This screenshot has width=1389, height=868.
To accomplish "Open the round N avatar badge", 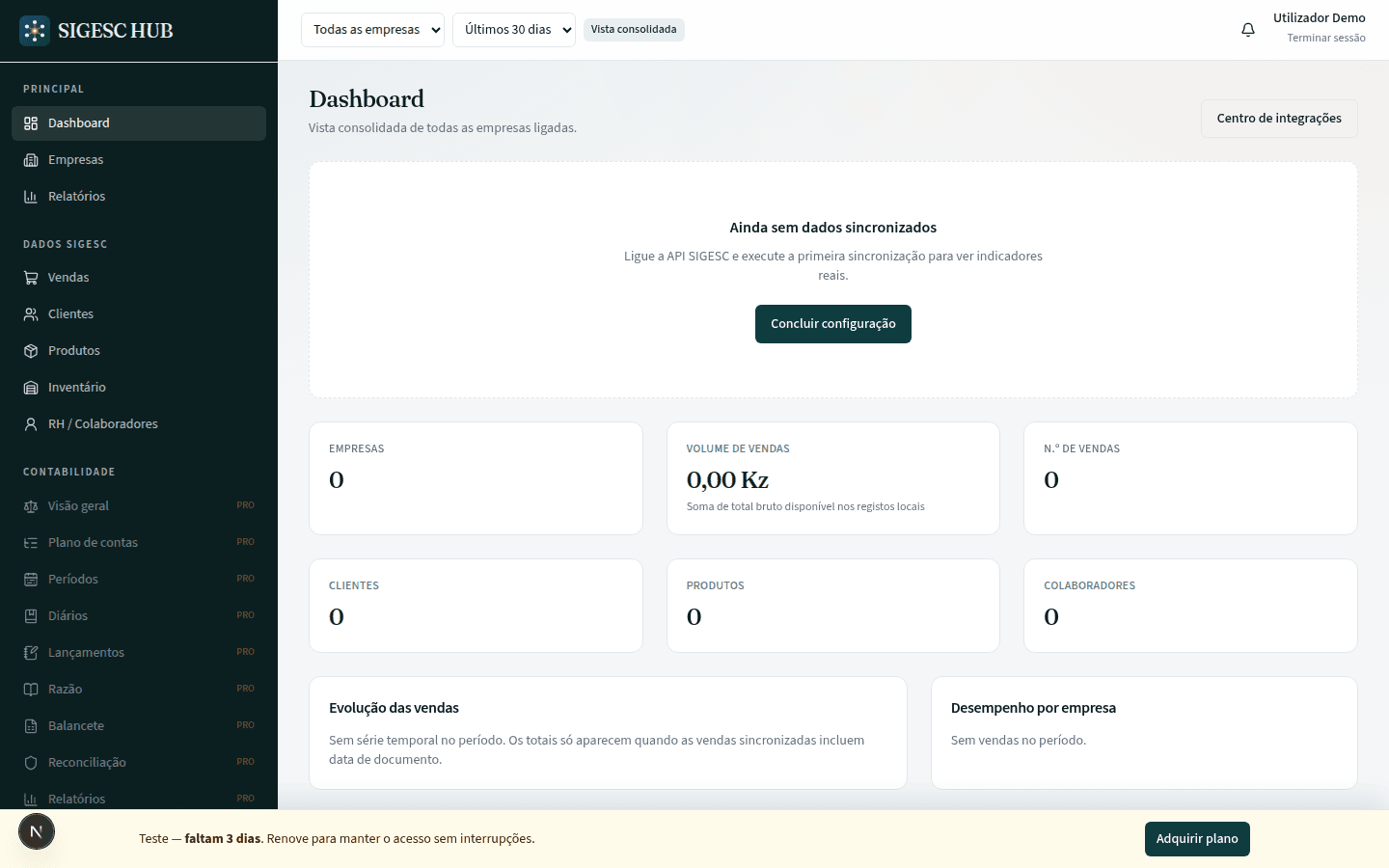I will click(37, 831).
